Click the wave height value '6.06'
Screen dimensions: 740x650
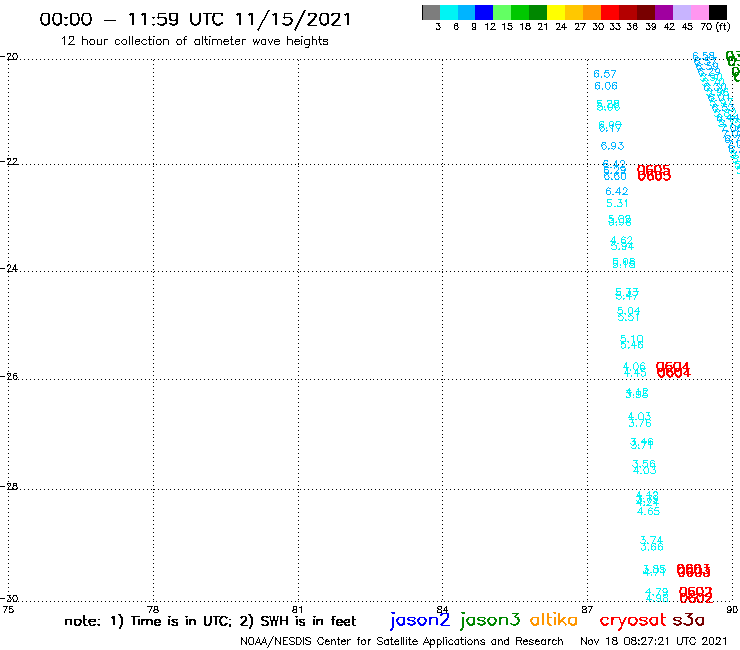click(606, 86)
